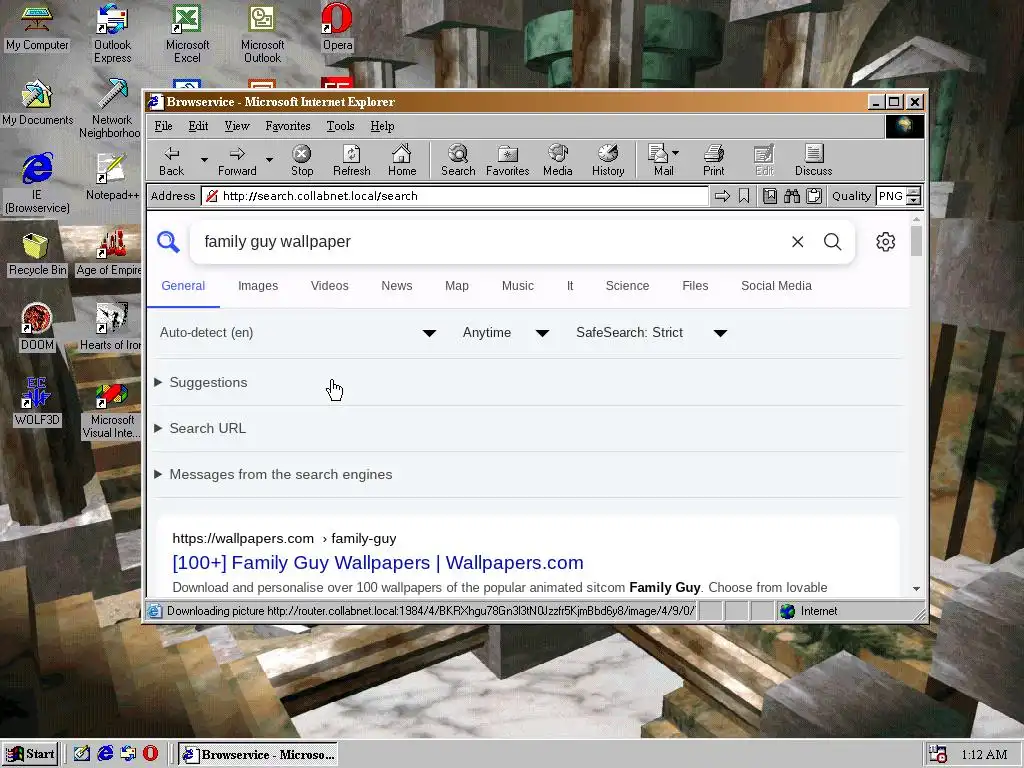Show browsing History from the toolbar
The image size is (1024, 768).
point(608,161)
